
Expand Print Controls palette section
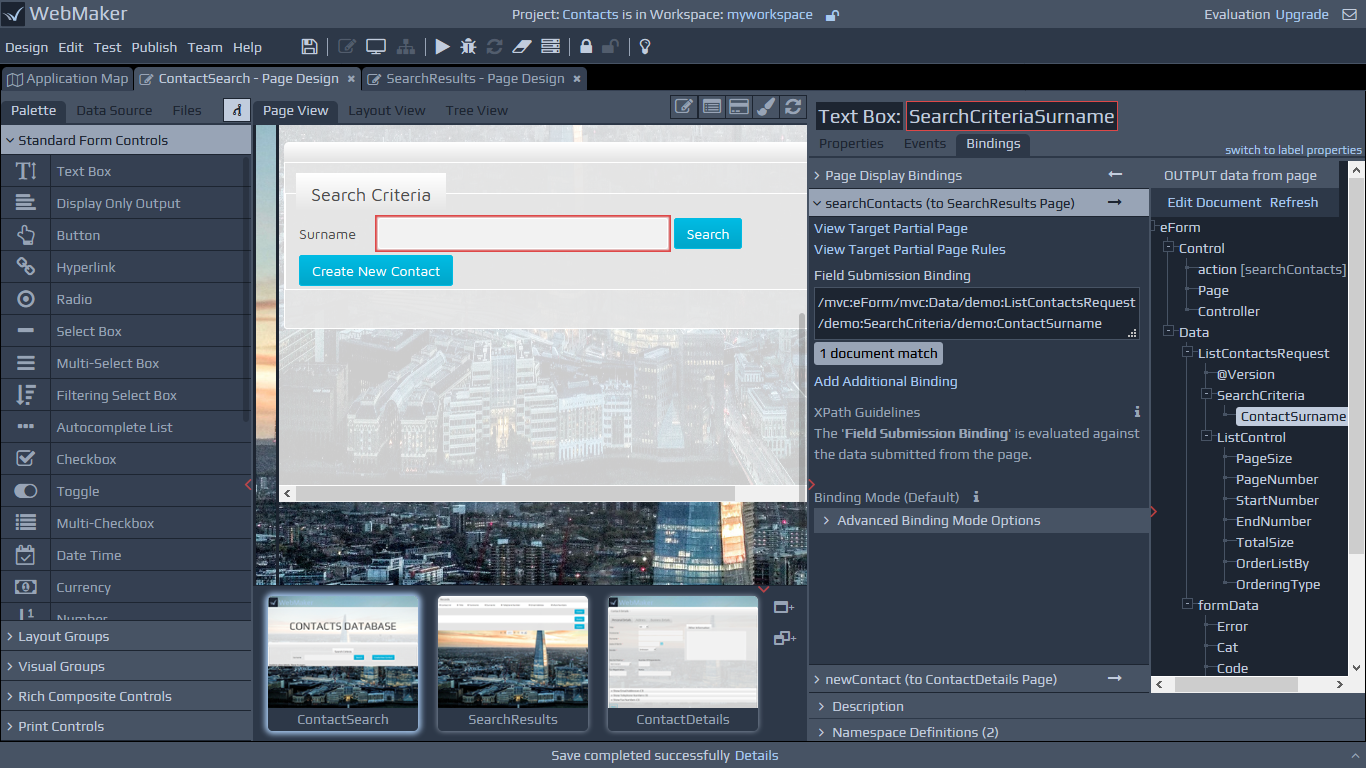[x=125, y=726]
